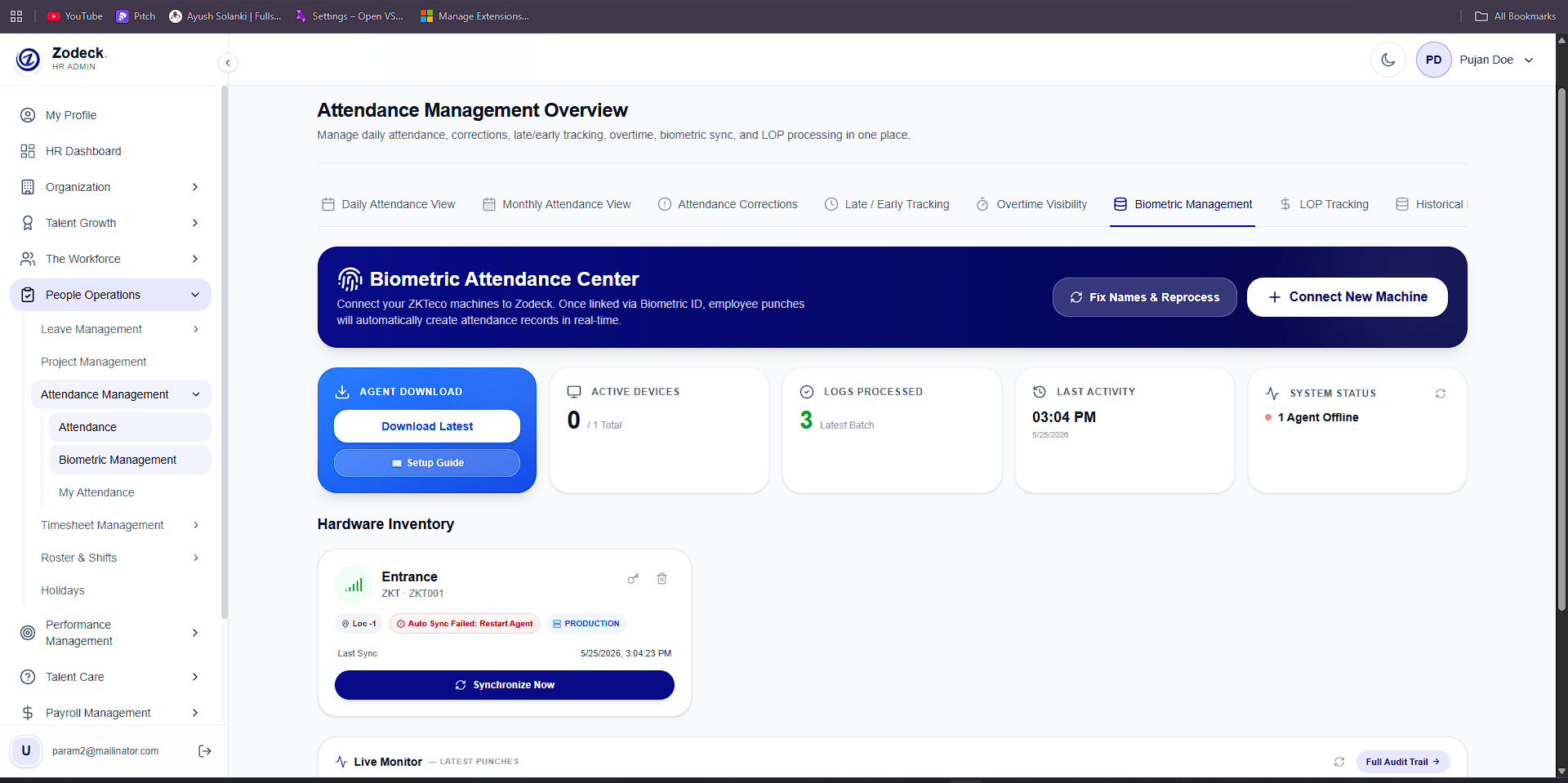Select Biometric Management sidebar item

tap(130, 460)
